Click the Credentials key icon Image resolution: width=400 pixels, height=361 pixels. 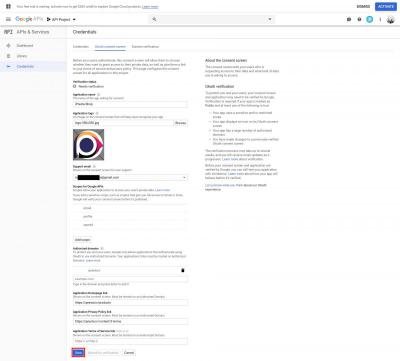[x=9, y=66]
